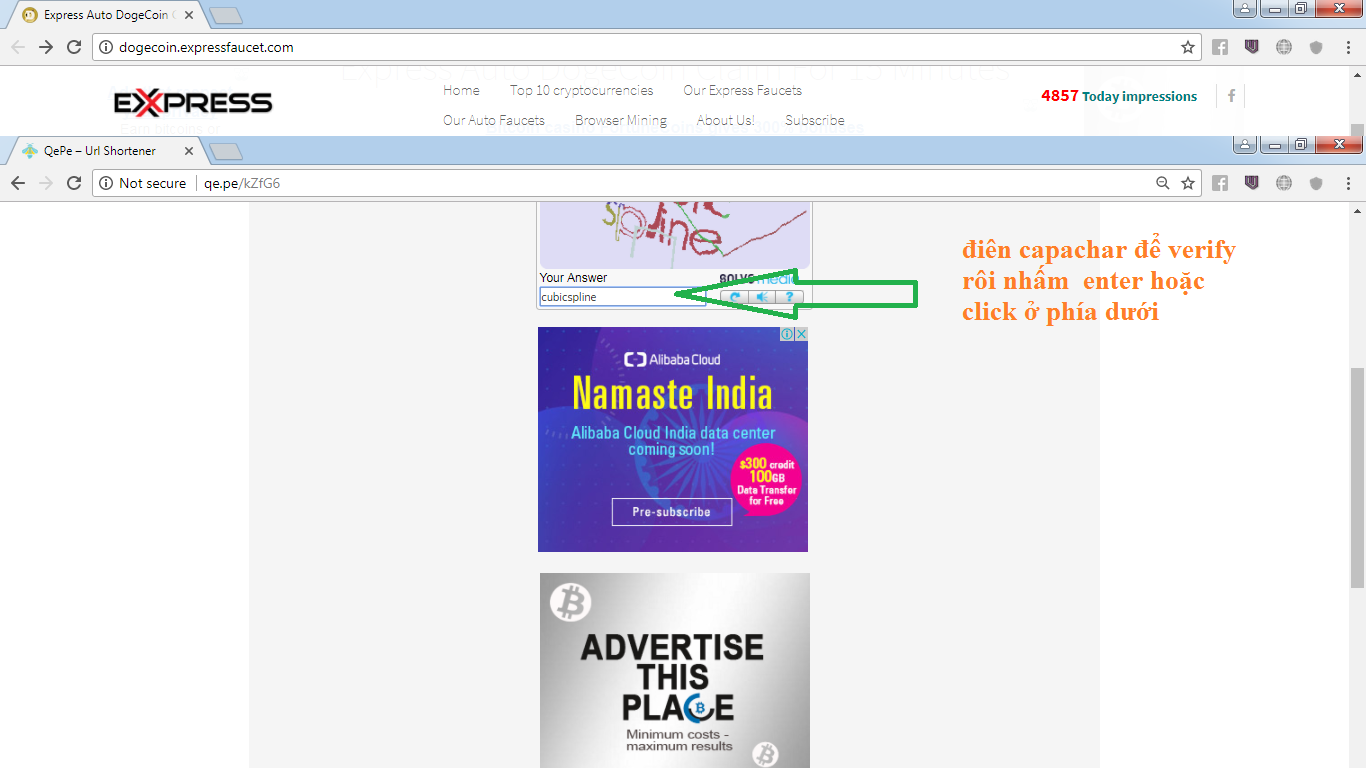
Task: Click the Solve Media logo
Action: point(757,279)
